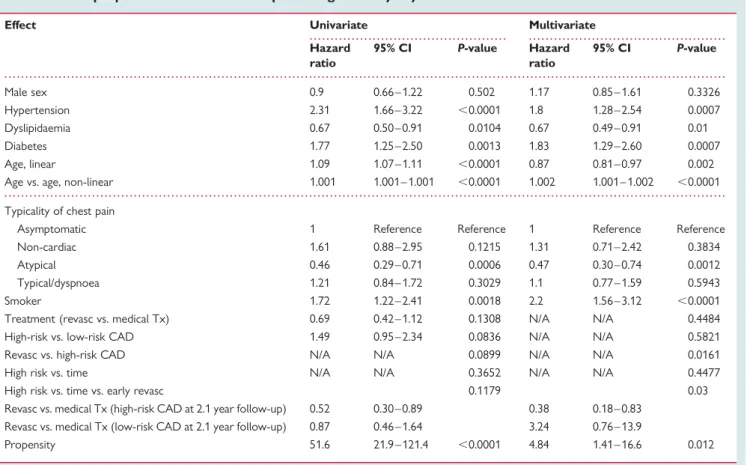This screenshot has height=465, width=750.
Task: Click the 'High risk vs. time' label
Action: pos(46,373)
